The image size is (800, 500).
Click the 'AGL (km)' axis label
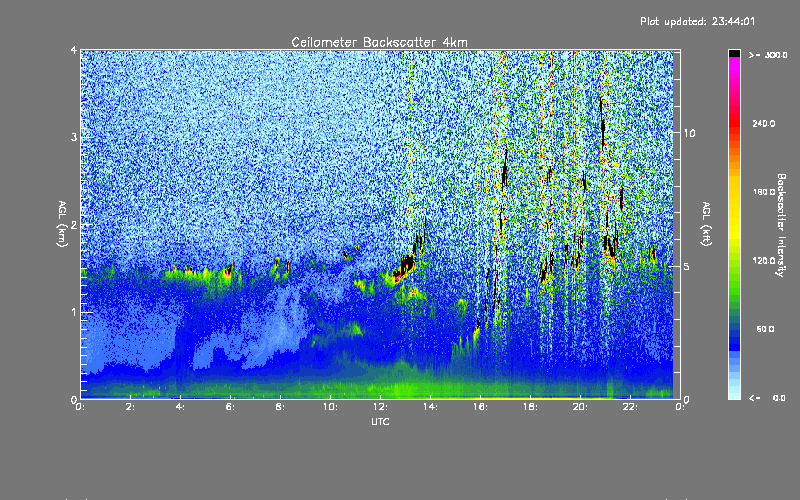click(x=63, y=224)
